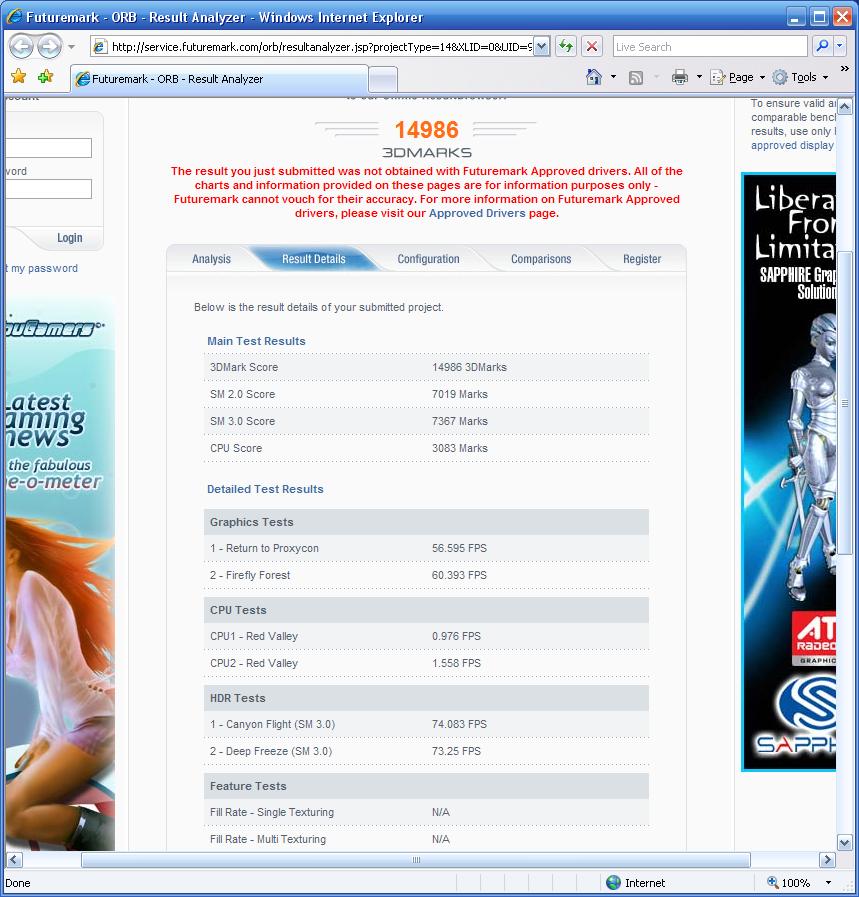Click the username input field

click(x=48, y=148)
